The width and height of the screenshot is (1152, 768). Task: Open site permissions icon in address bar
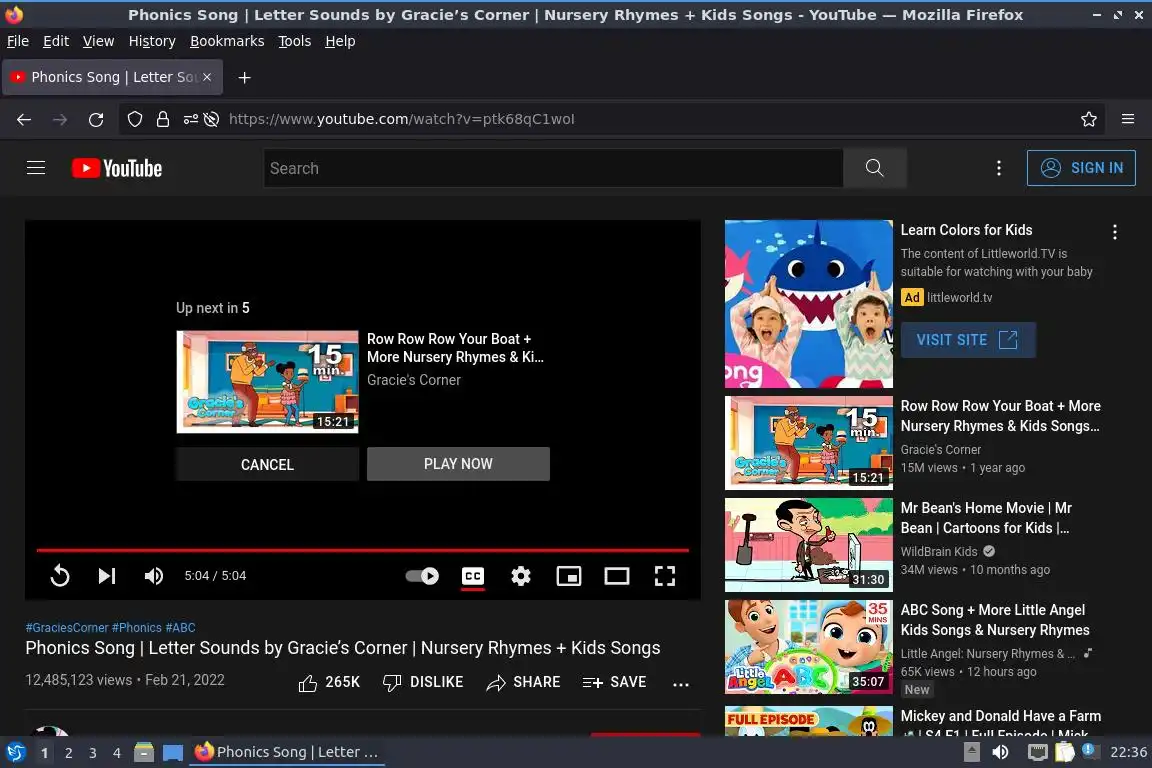[x=190, y=119]
